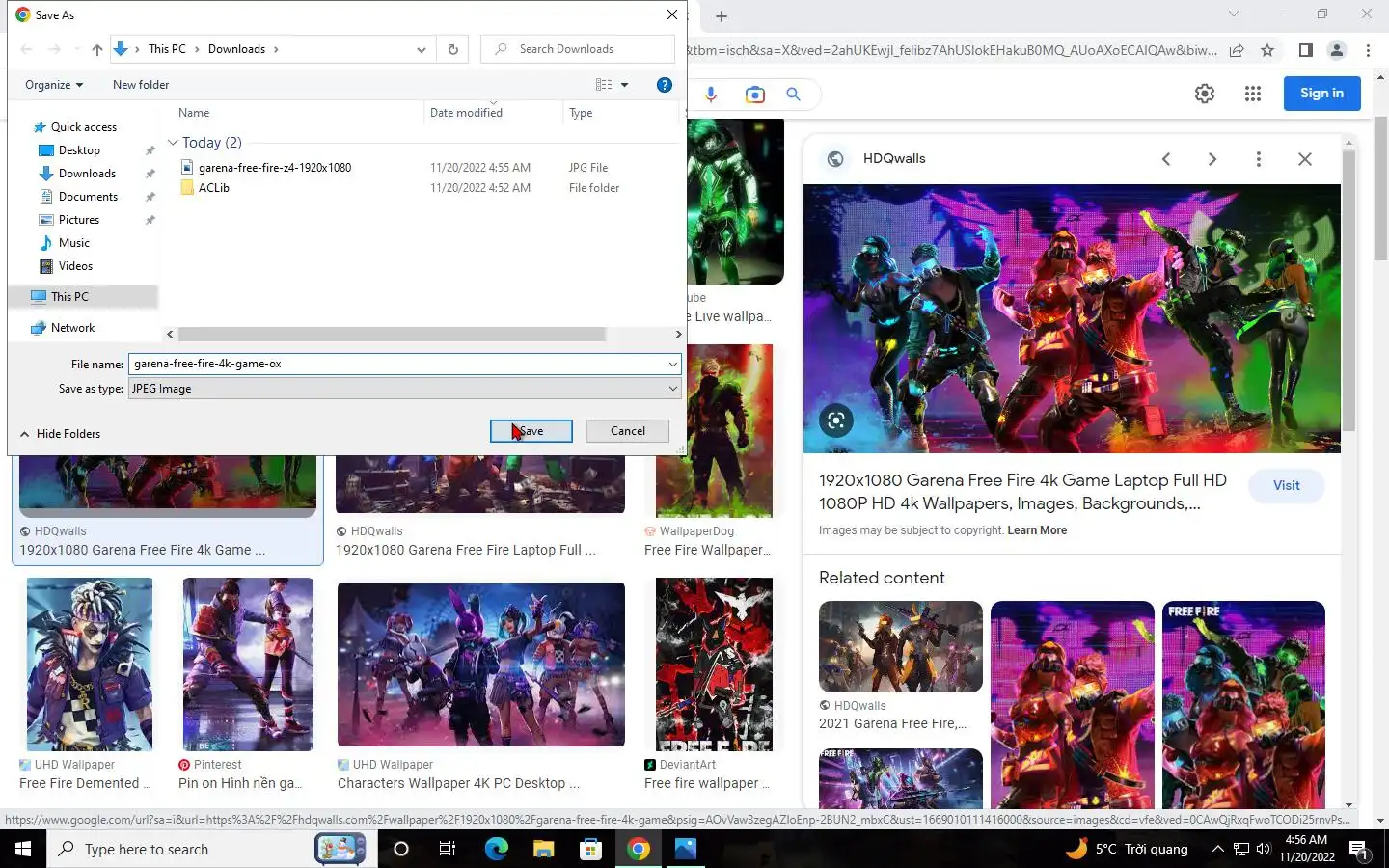The height and width of the screenshot is (868, 1389).
Task: Open the Chrome profile avatar icon
Action: coord(1337,50)
